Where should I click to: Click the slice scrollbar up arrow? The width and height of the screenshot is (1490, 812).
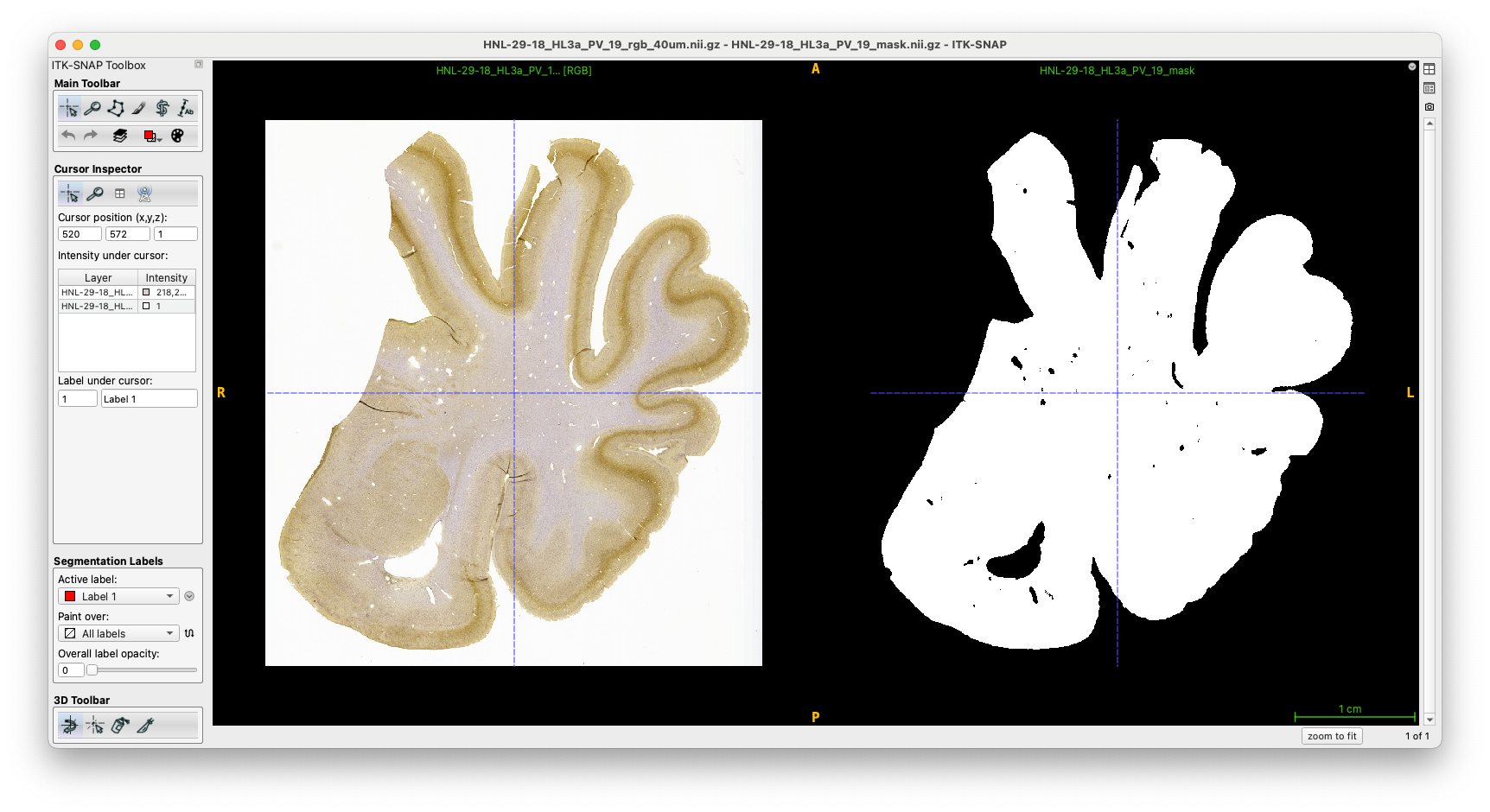(1430, 124)
